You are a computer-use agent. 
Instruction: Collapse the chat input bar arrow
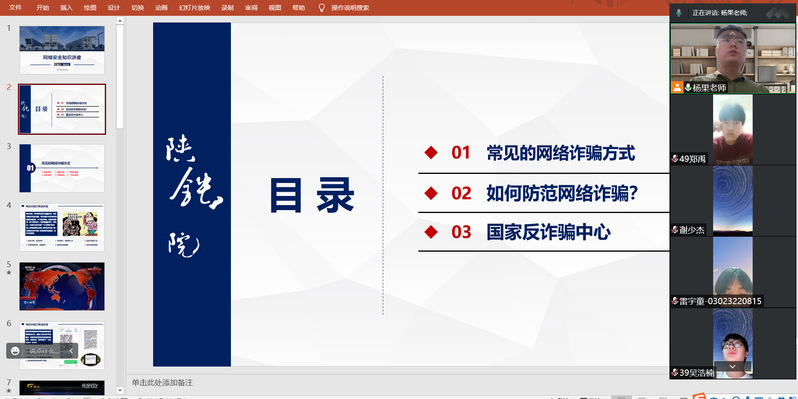coord(71,351)
